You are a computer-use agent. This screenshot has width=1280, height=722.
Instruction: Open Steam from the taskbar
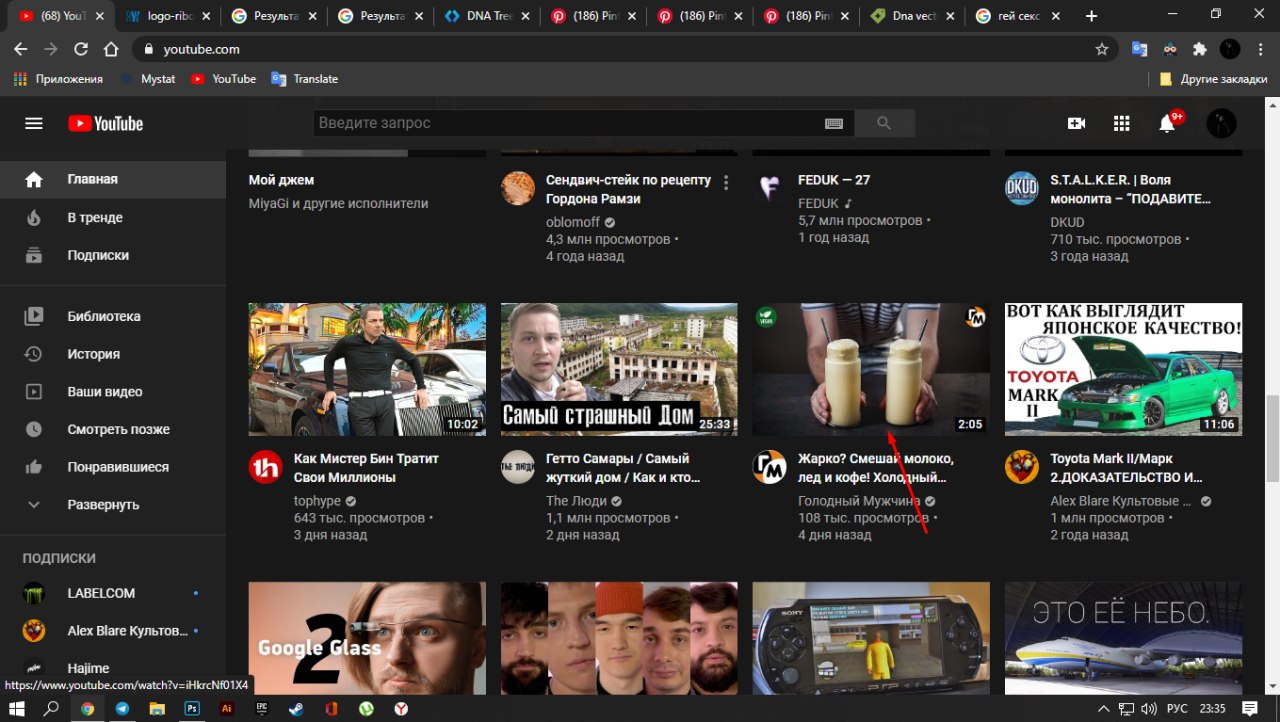click(x=297, y=708)
